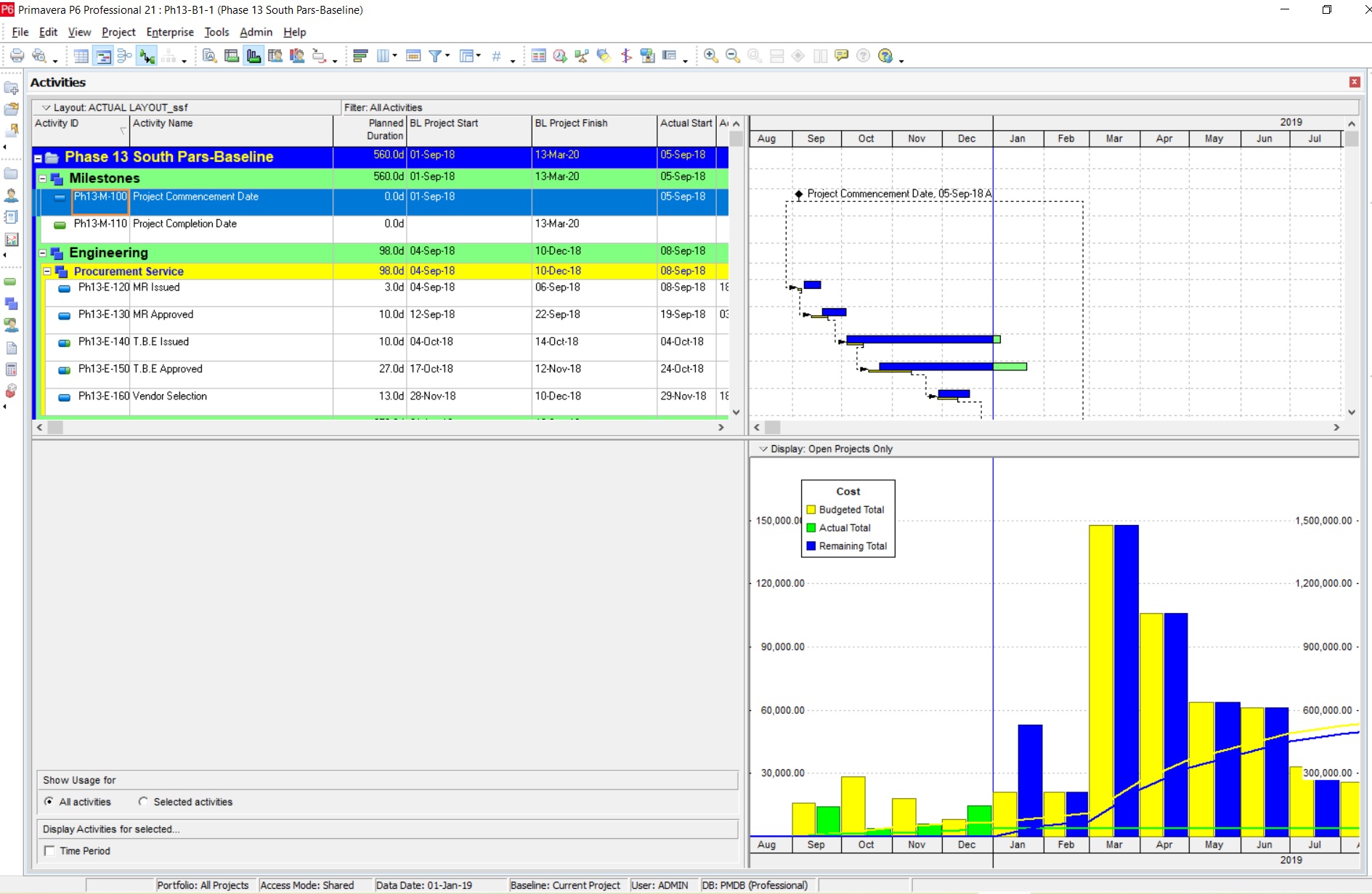
Task: Collapse the Engineering WBS group
Action: [43, 253]
